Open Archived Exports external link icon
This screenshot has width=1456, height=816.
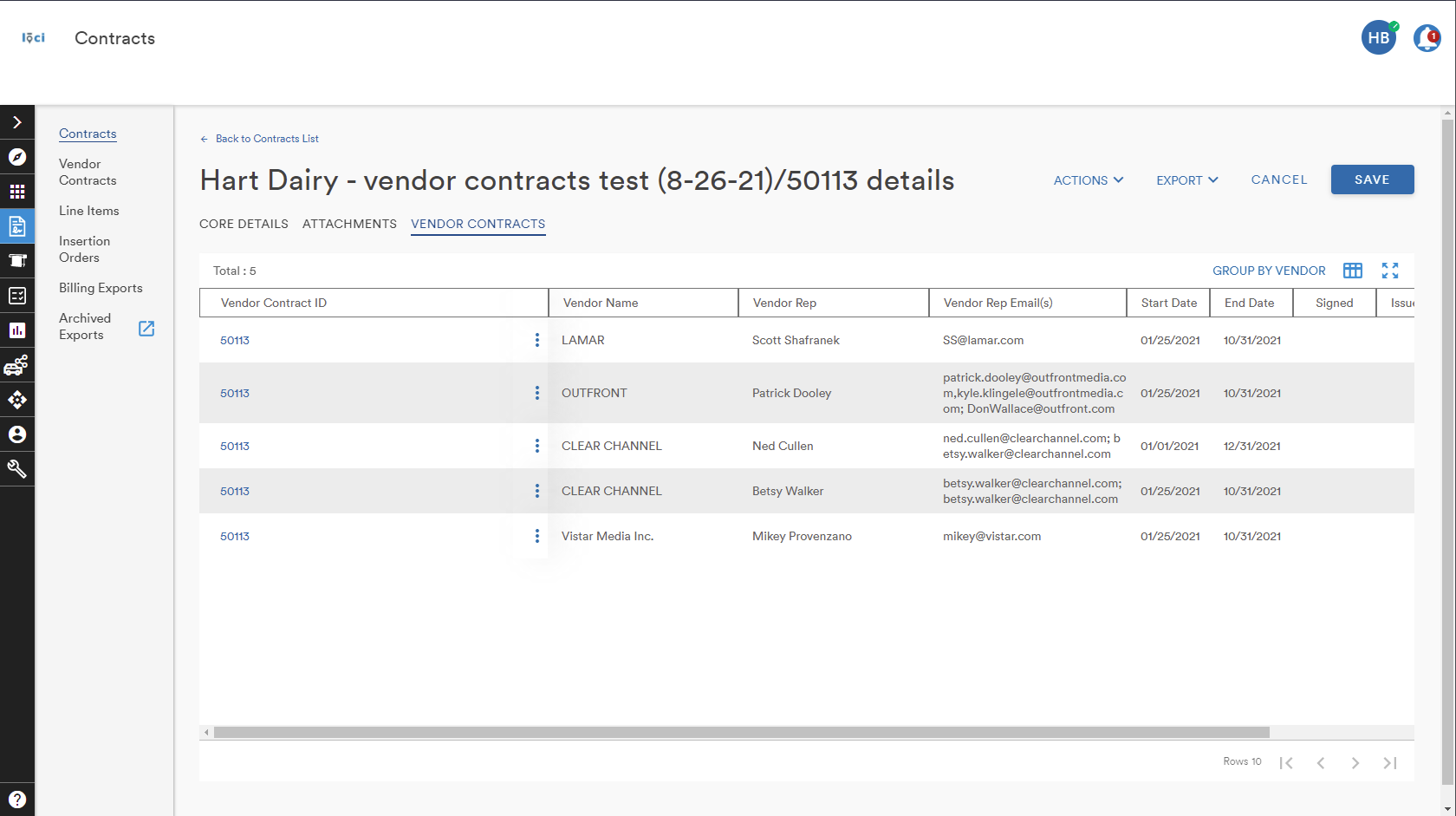146,328
